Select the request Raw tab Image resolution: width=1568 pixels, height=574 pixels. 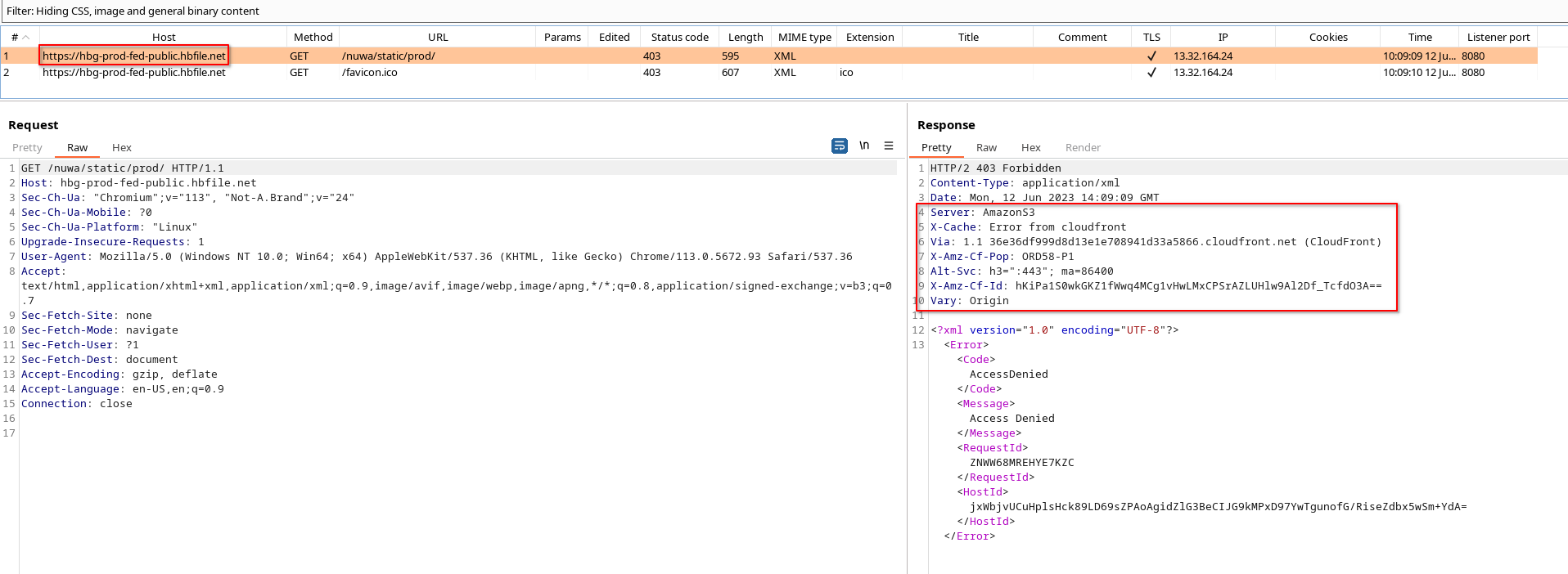tap(77, 147)
